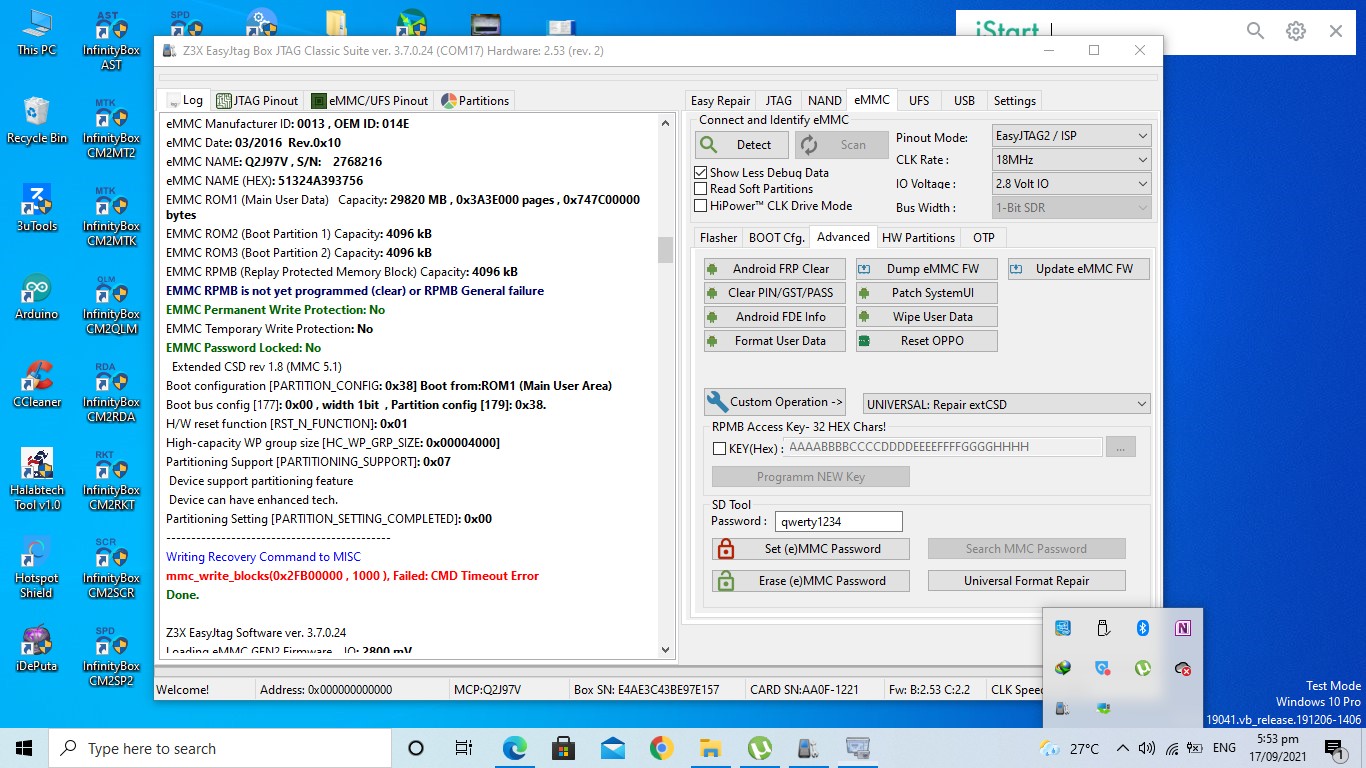Open InfinityBox CM2SP2 shortcut
Viewport: 1366px width, 768px height.
pyautogui.click(x=111, y=656)
